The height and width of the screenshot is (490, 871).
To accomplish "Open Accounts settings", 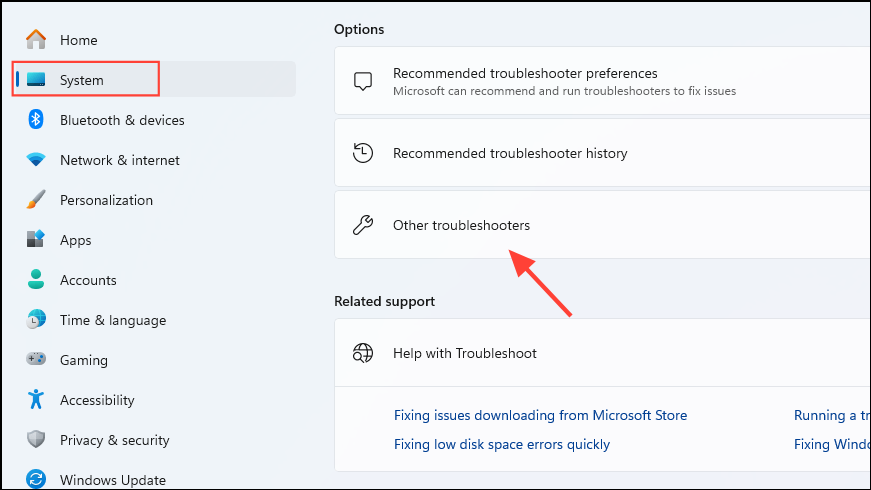I will tap(154, 280).
